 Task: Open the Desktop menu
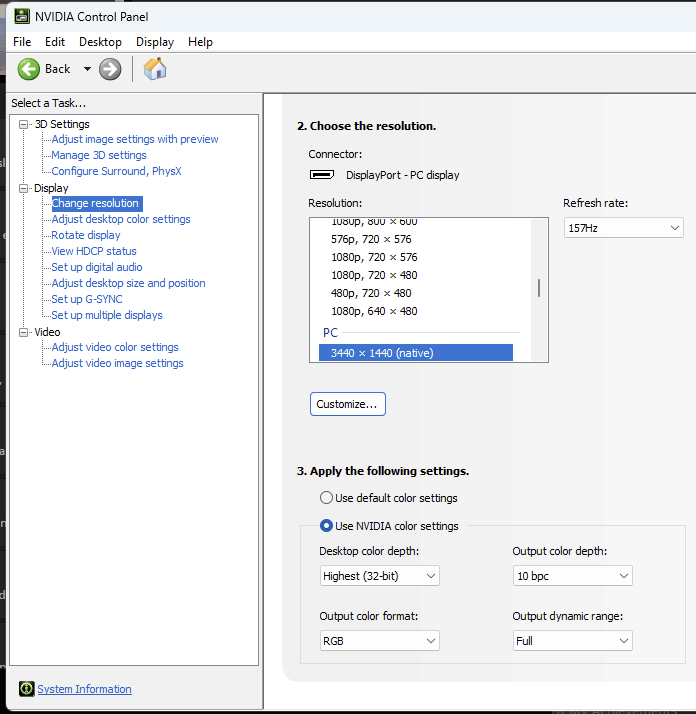pos(100,42)
